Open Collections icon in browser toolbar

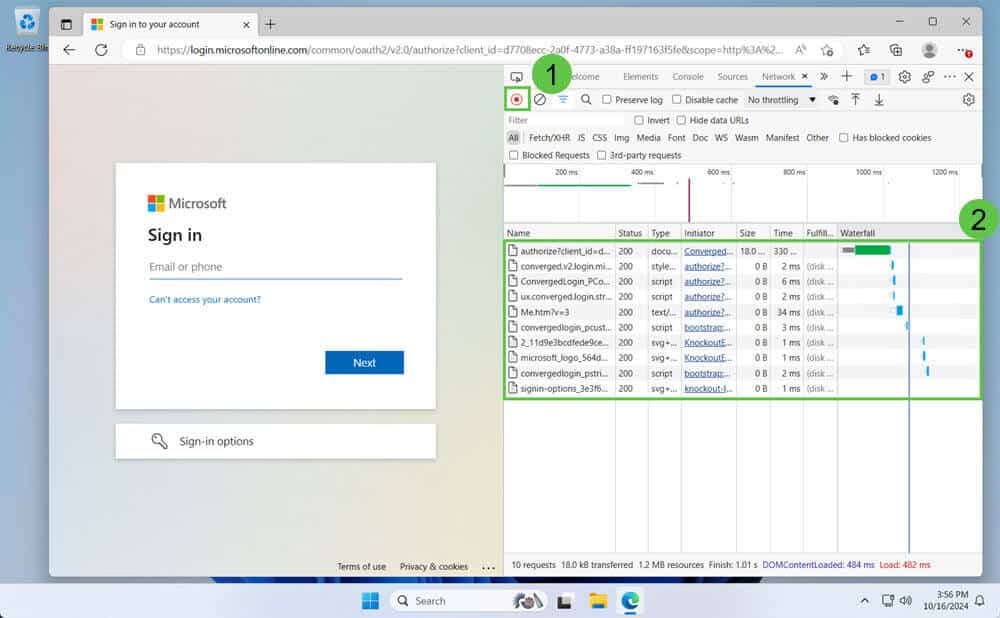895,50
